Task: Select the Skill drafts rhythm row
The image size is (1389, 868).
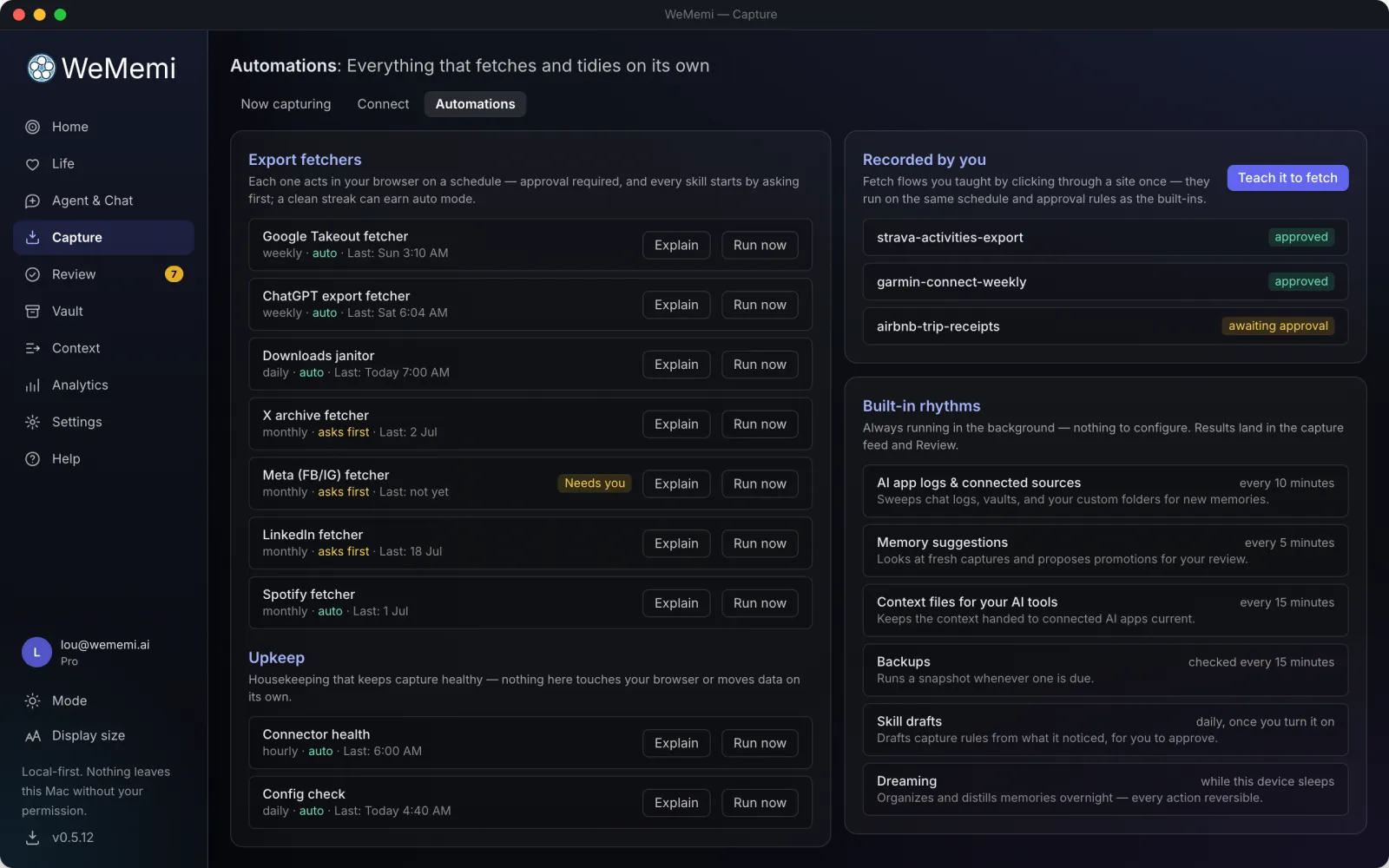Action: (1105, 730)
